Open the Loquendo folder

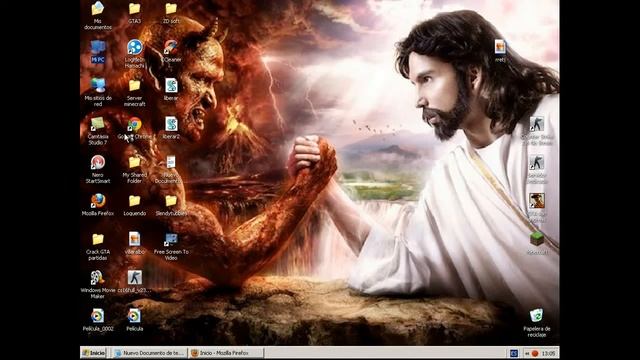134,205
